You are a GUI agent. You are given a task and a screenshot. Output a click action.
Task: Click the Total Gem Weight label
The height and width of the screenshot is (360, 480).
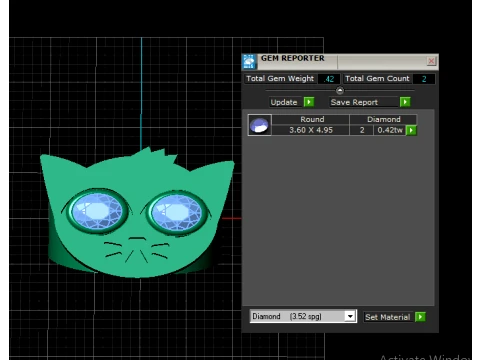(x=280, y=79)
